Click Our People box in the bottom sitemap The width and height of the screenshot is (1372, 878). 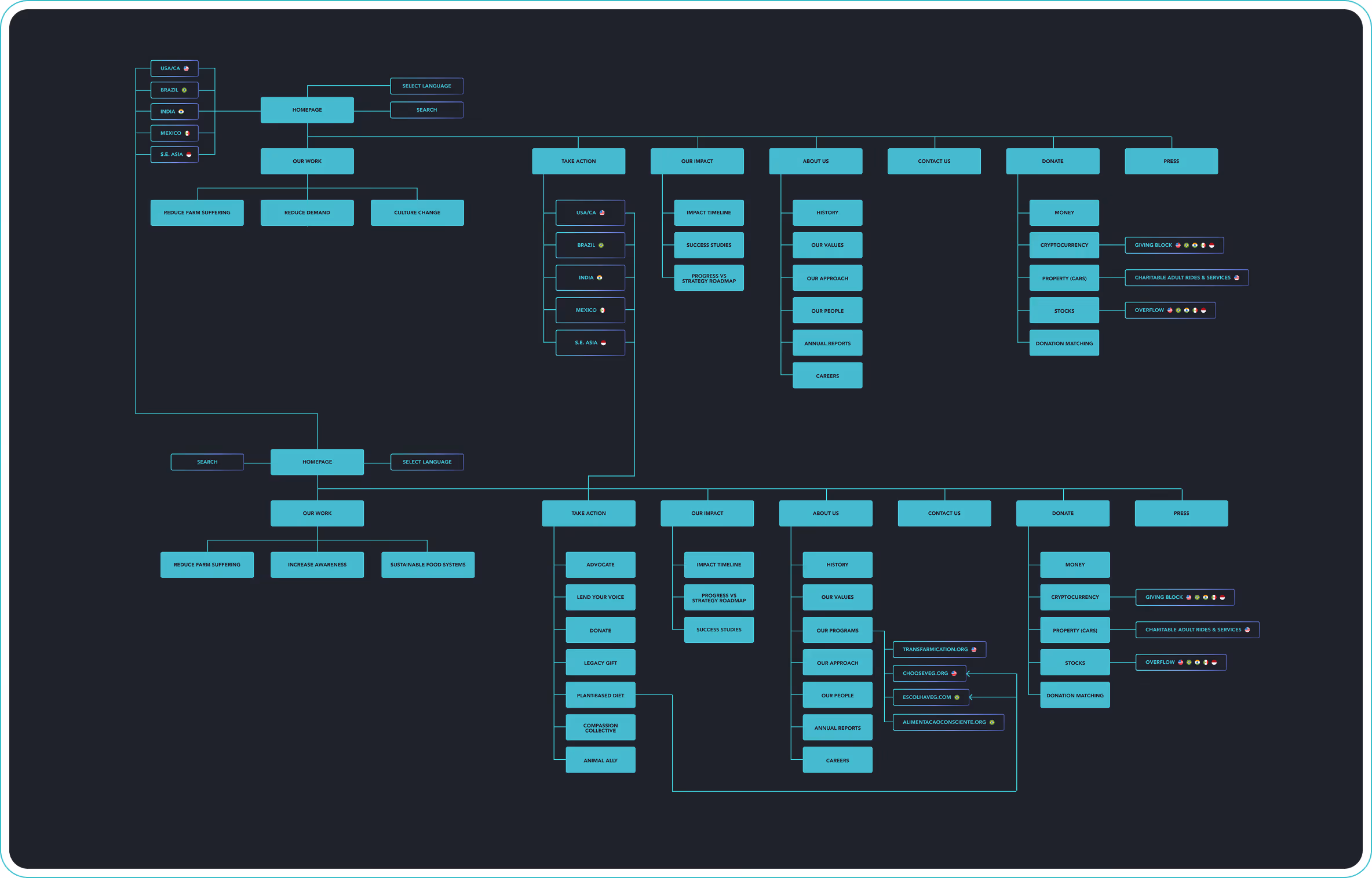[837, 695]
